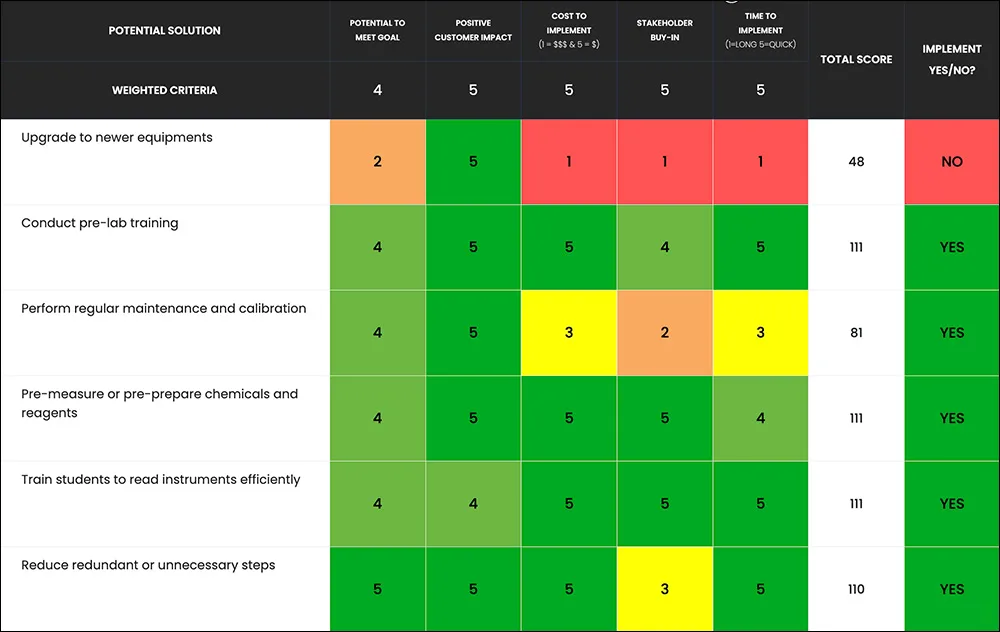
Task: Select Cost to Implement weight value 5
Action: point(569,90)
